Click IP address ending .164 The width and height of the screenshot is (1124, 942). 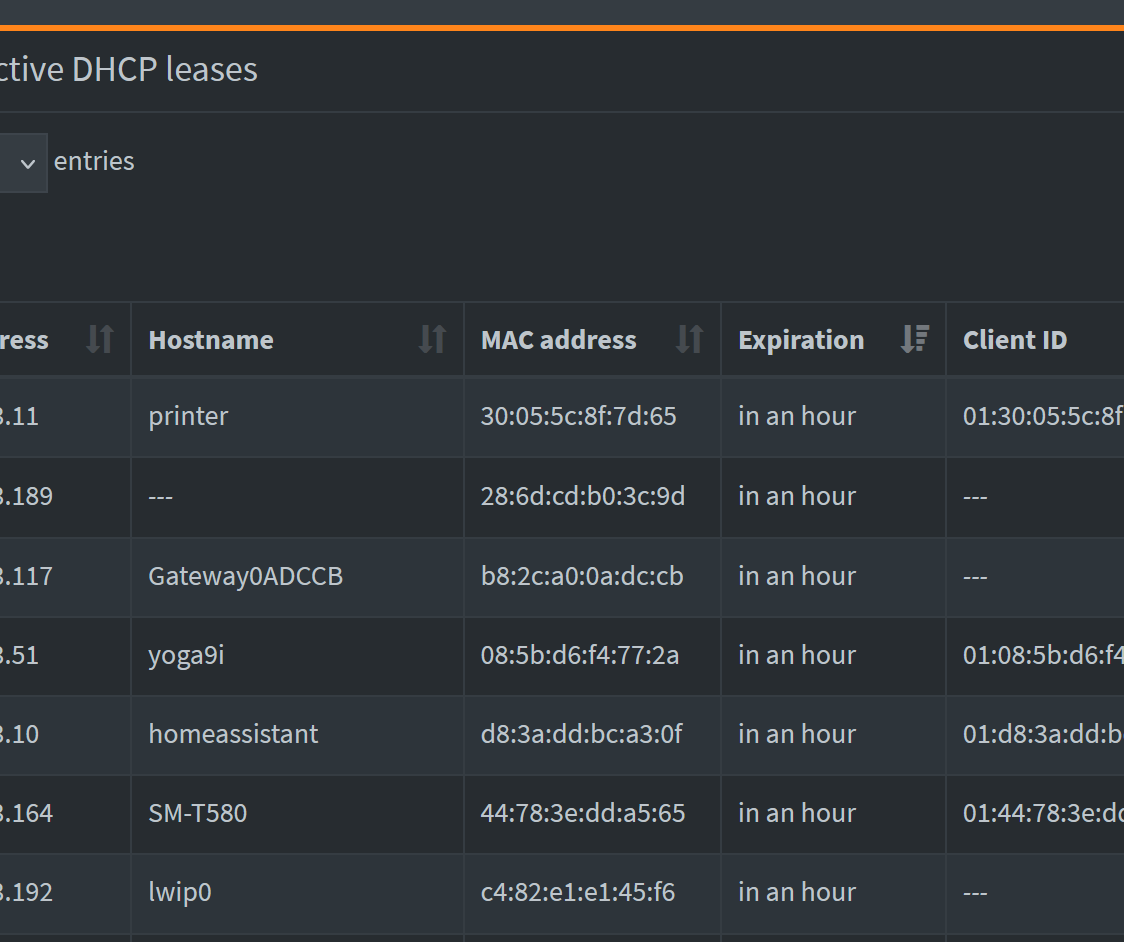click(x=27, y=814)
